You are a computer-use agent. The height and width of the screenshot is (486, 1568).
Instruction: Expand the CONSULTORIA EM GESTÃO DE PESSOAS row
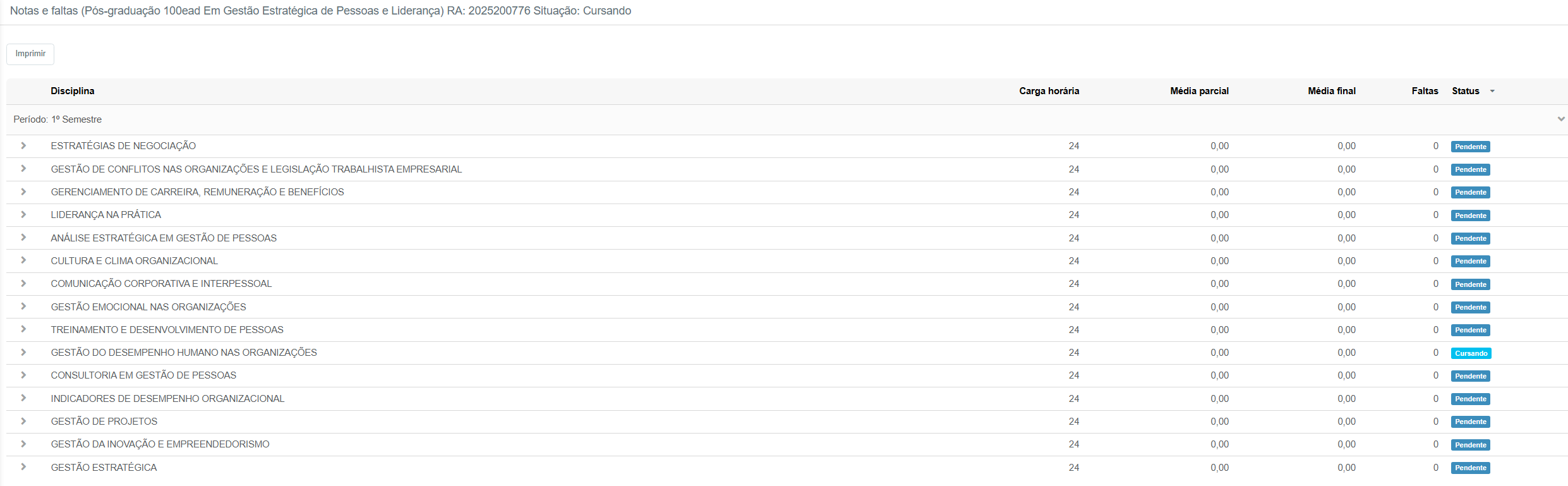click(x=23, y=375)
